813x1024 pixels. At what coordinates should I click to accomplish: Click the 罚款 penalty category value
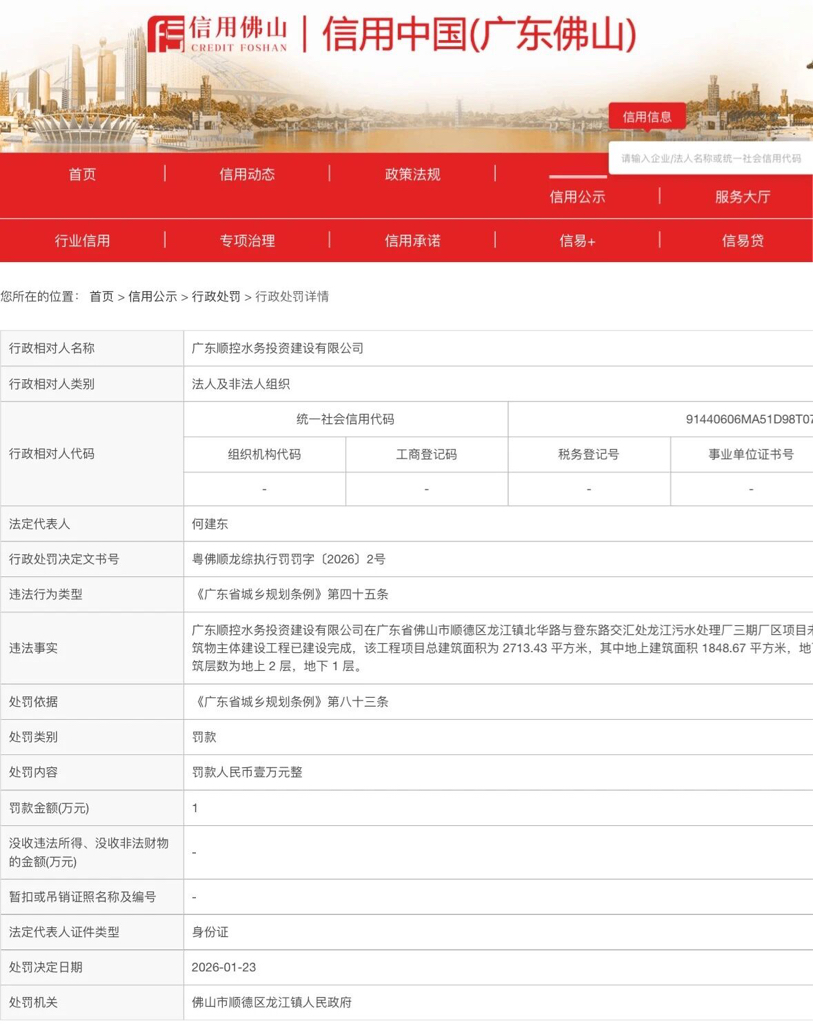(204, 737)
